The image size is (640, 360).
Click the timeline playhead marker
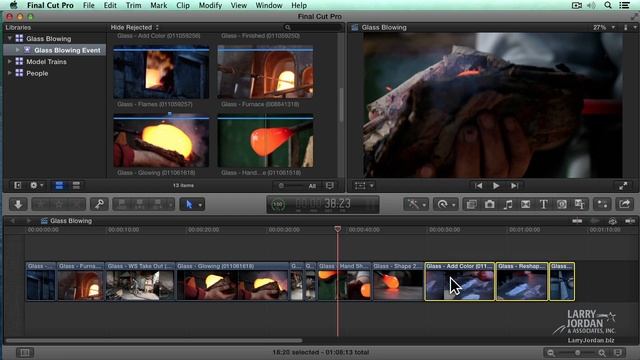tap(338, 229)
